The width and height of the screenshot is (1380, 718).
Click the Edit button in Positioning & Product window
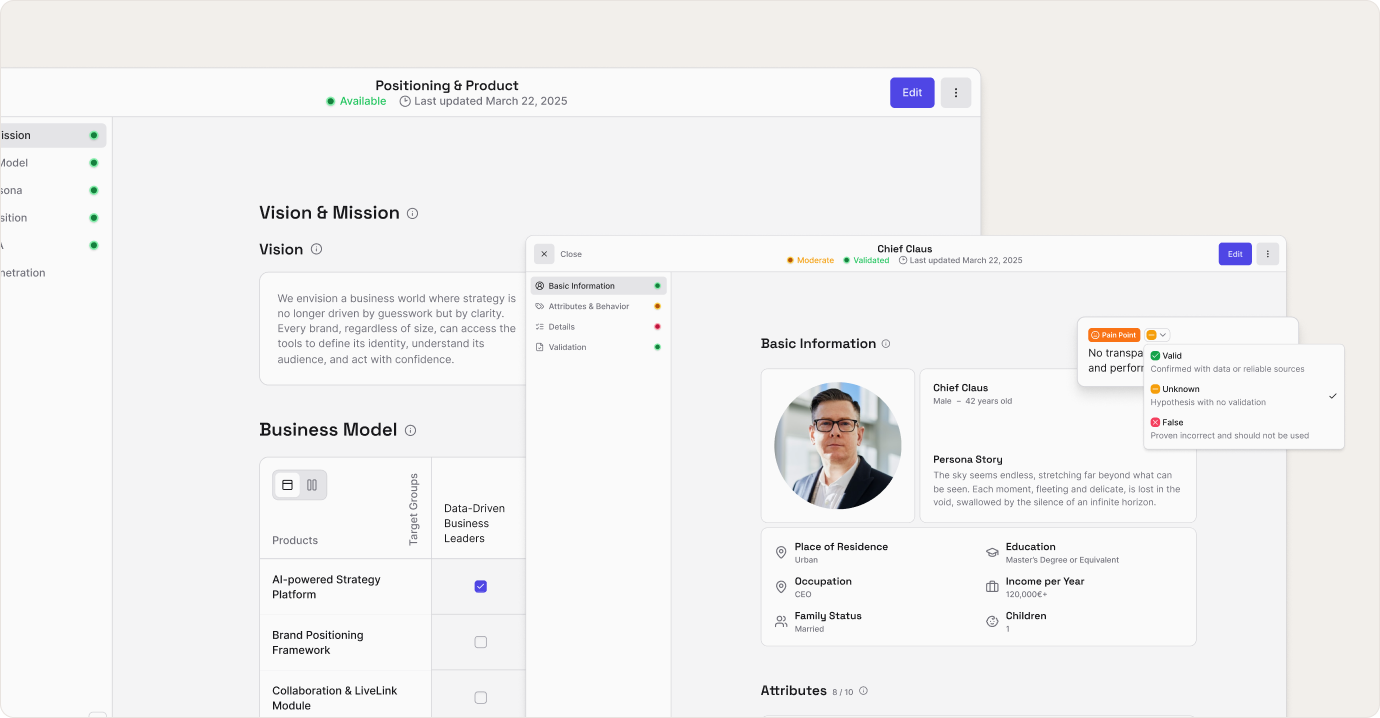tap(912, 93)
